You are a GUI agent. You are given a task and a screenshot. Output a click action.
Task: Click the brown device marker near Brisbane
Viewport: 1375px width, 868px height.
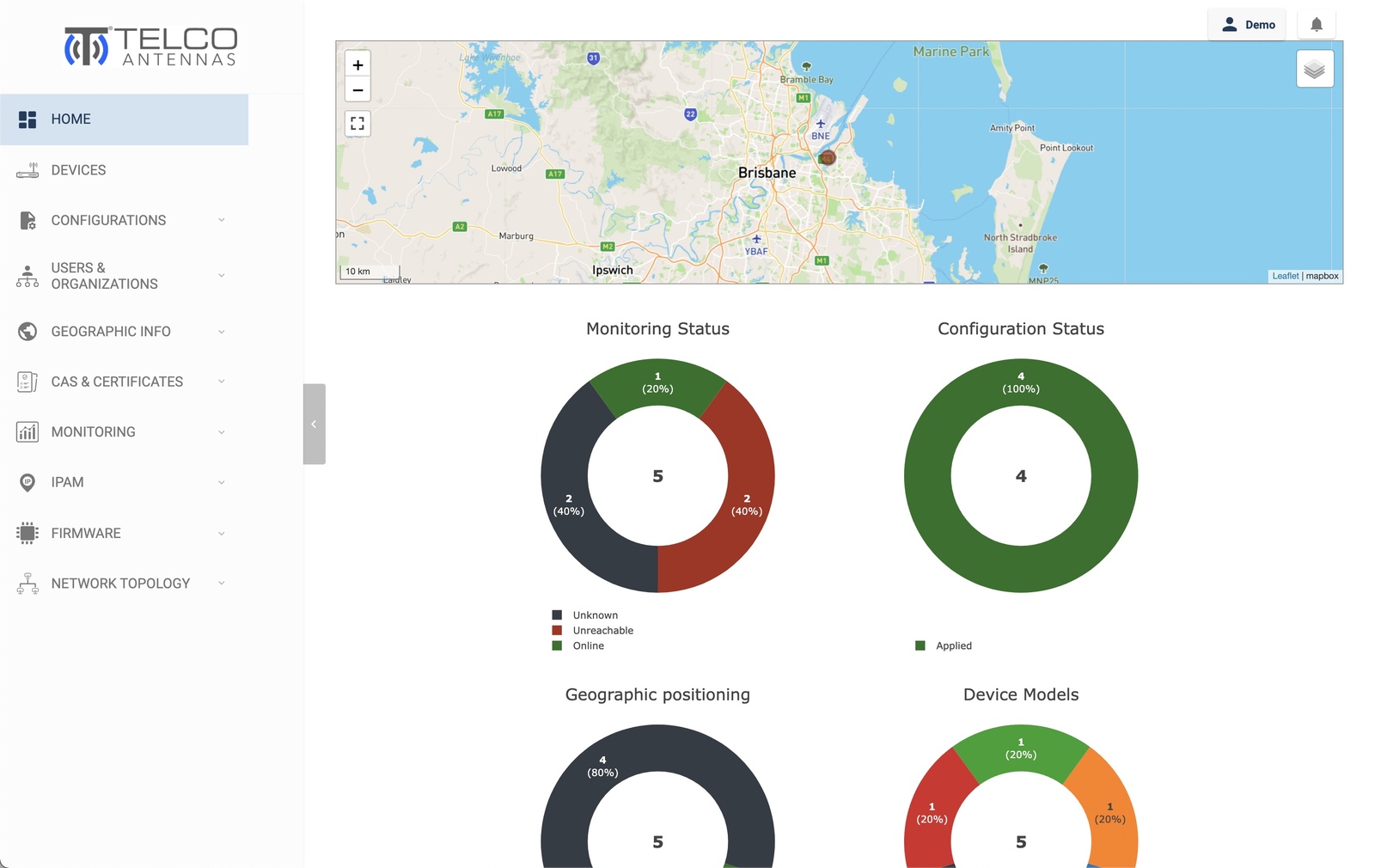(x=827, y=157)
